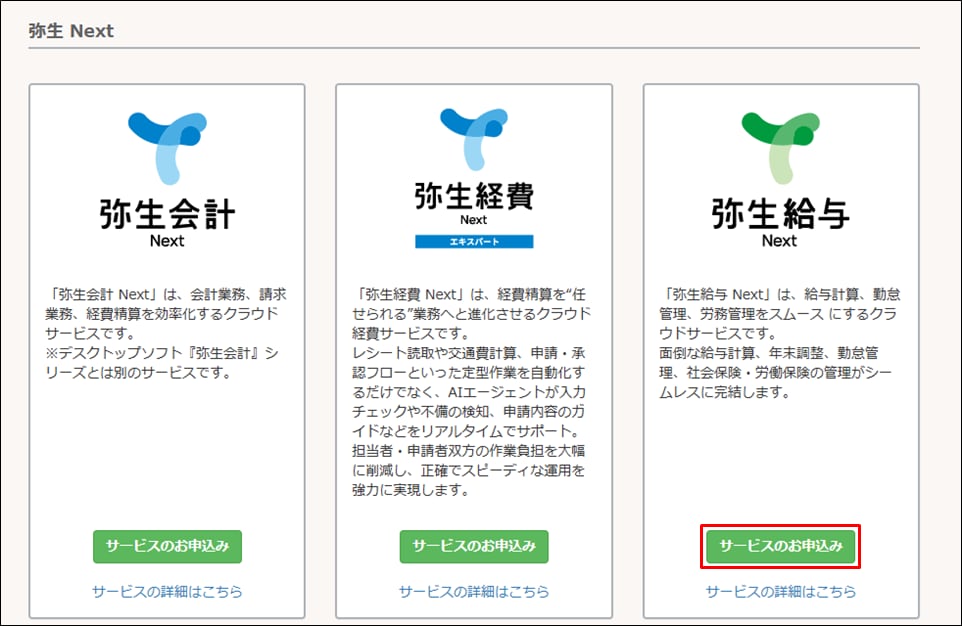The height and width of the screenshot is (626, 962).
Task: Apply for 弥生会計 Next with サービスのお申込み
Action: click(x=167, y=546)
